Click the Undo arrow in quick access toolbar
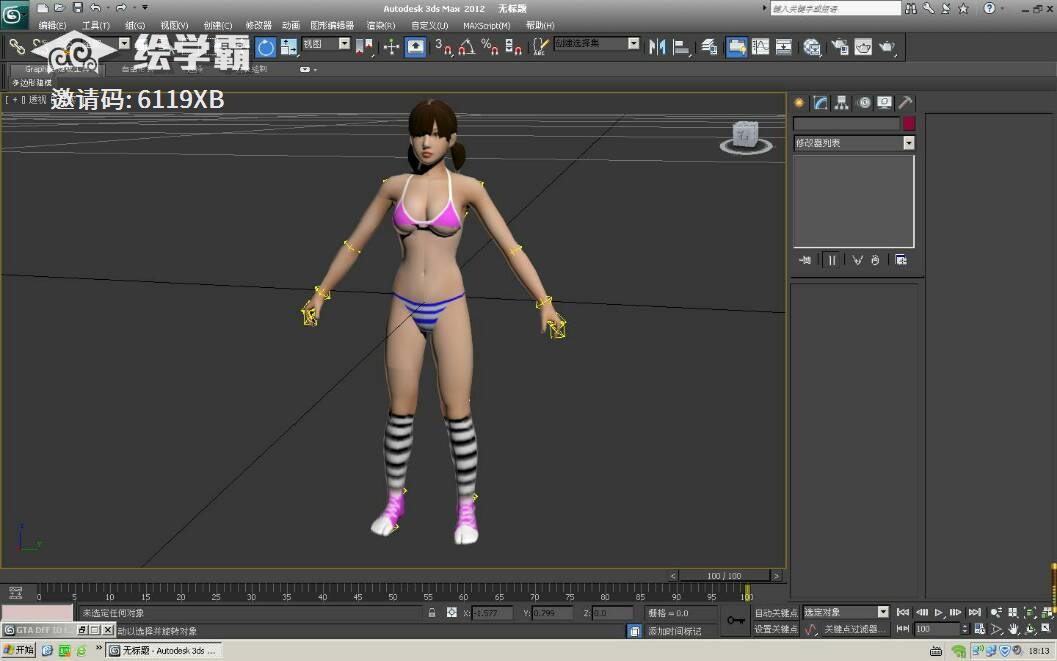Screen dimensions: 1057x661 coord(95,8)
